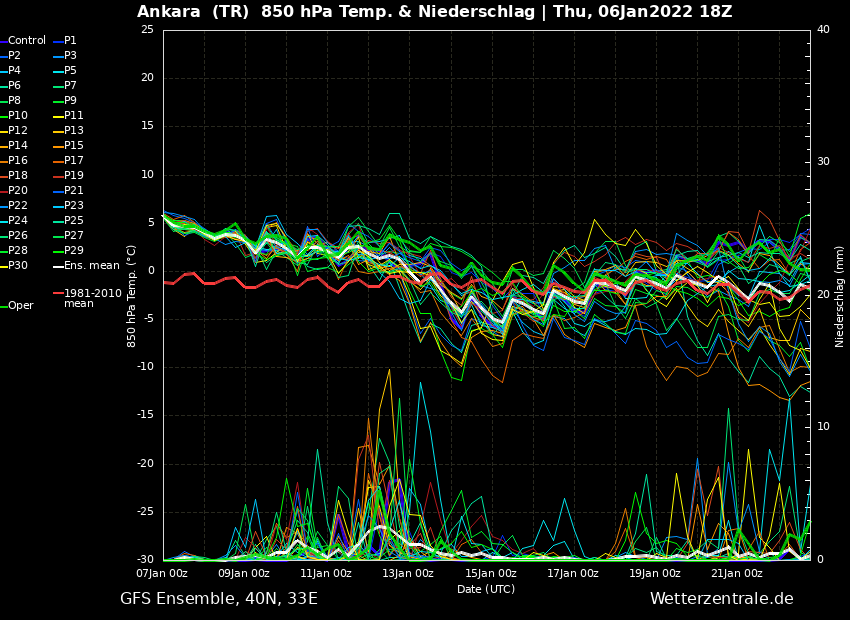Click the 'P17' legend label
The image size is (850, 620).
coord(74,160)
